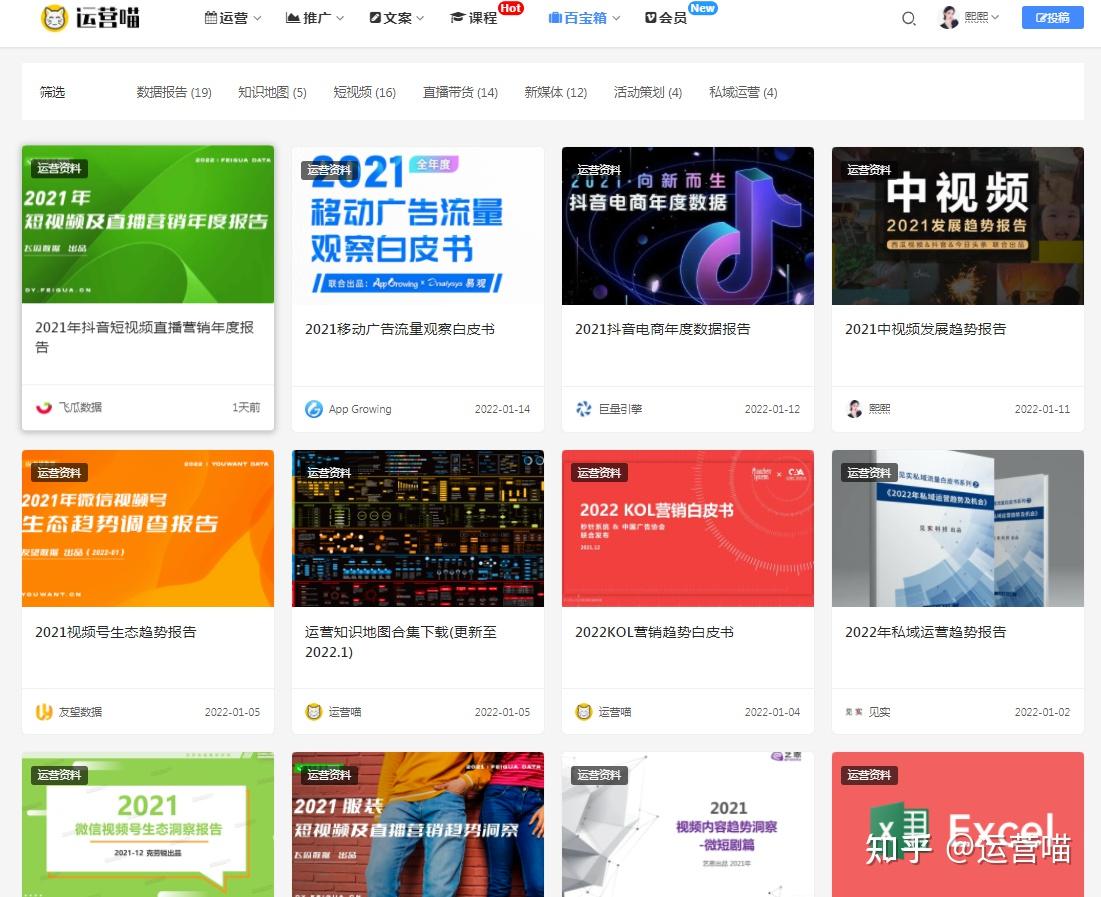This screenshot has width=1101, height=897.
Task: Open the search magnifier icon
Action: [909, 18]
